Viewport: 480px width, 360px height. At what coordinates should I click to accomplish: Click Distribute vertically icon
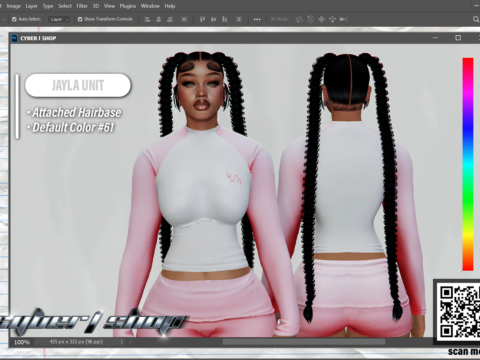184,19
